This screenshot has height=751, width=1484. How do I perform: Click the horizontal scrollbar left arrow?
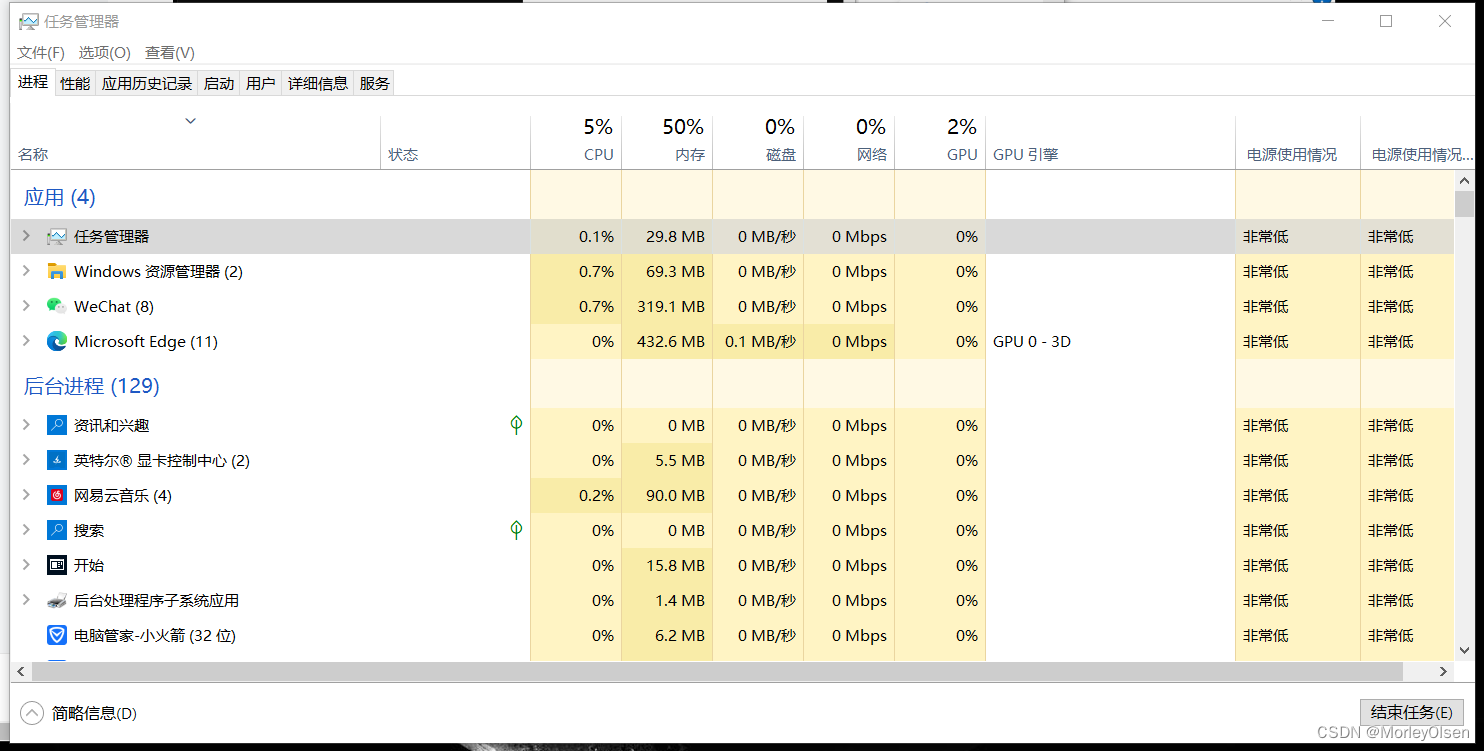click(20, 671)
